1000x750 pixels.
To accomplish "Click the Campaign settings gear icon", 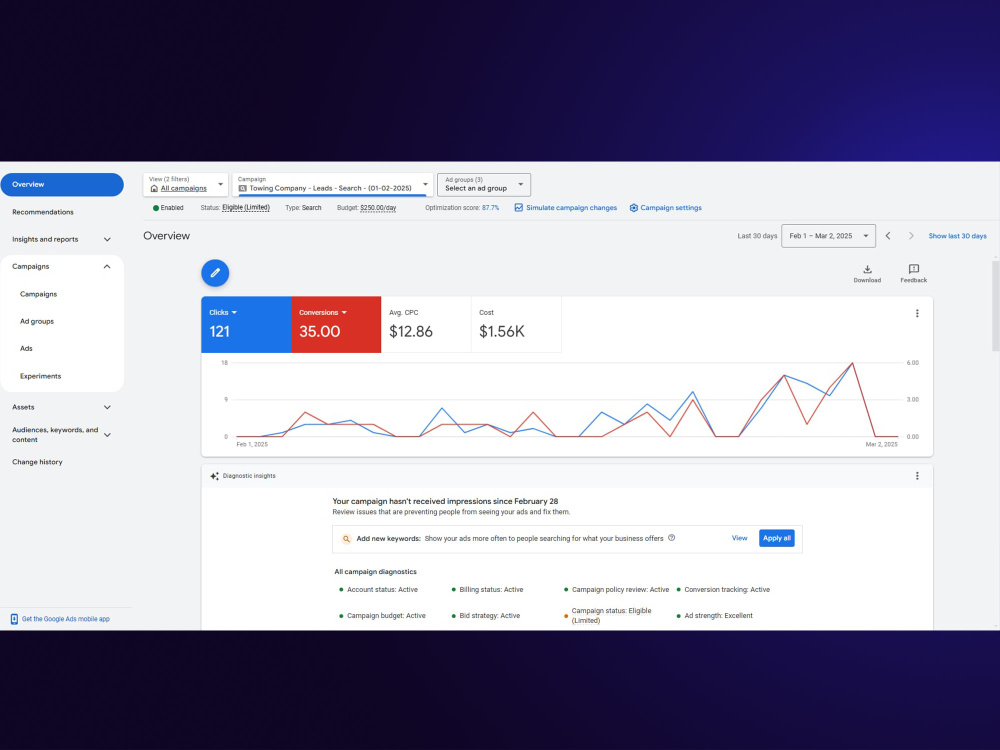I will (633, 208).
